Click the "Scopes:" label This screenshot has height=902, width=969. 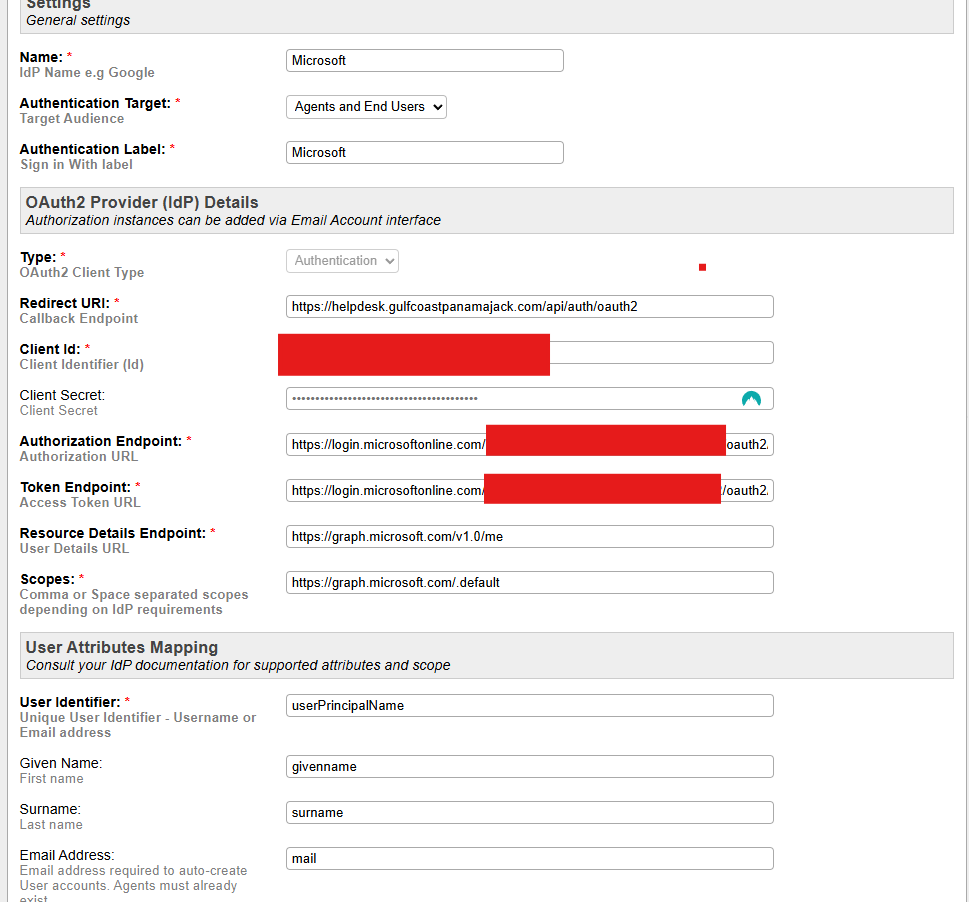pyautogui.click(x=47, y=580)
